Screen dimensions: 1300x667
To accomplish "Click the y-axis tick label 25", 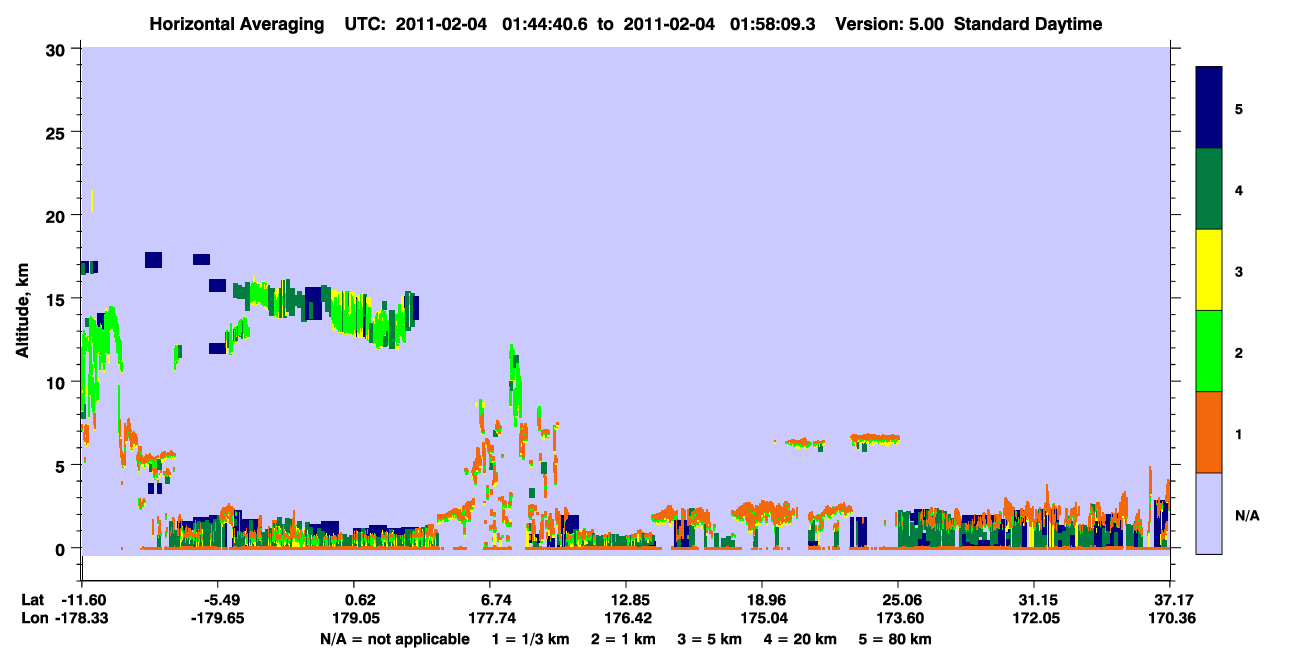I will (57, 132).
